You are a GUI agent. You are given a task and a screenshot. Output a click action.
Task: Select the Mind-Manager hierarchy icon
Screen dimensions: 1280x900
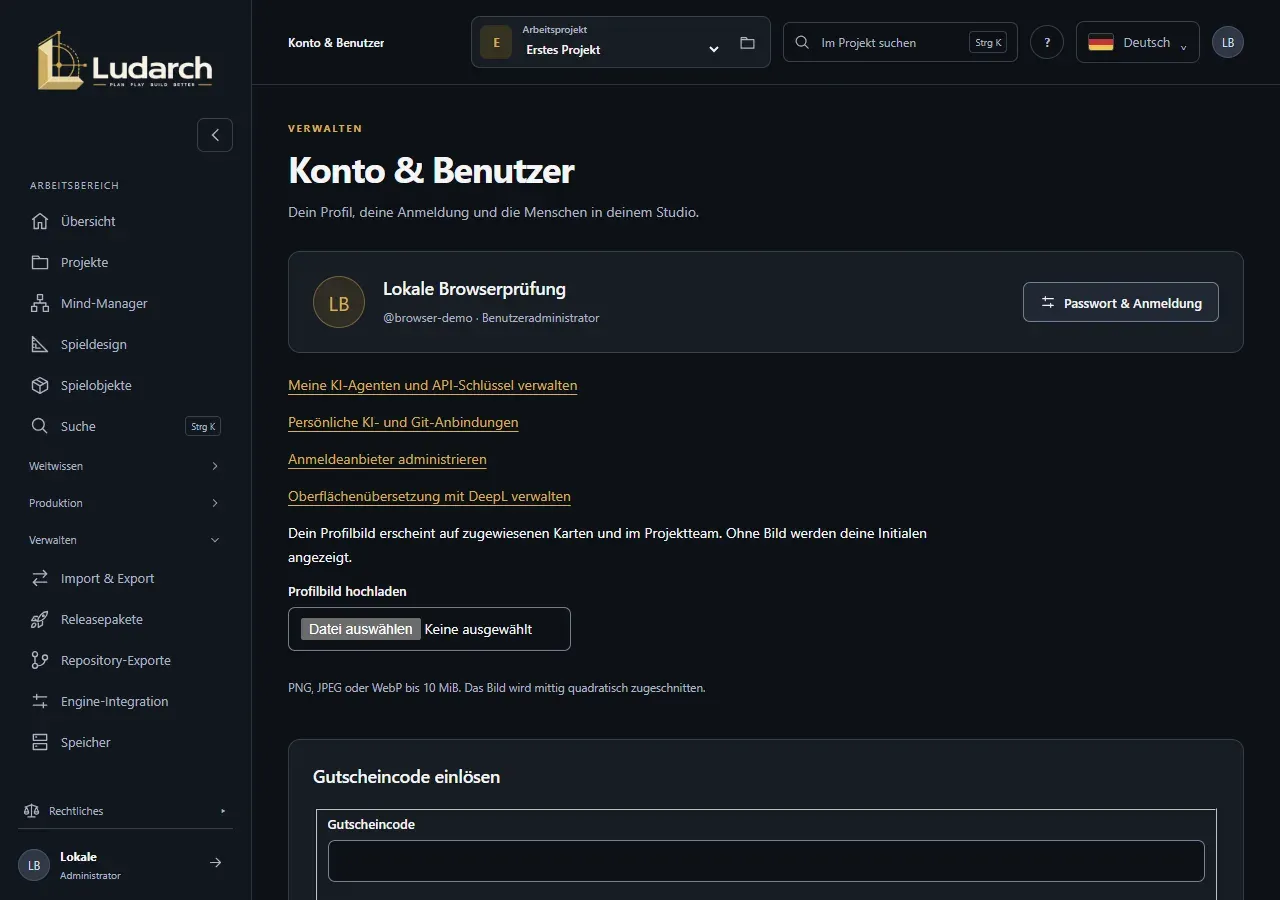(x=40, y=303)
